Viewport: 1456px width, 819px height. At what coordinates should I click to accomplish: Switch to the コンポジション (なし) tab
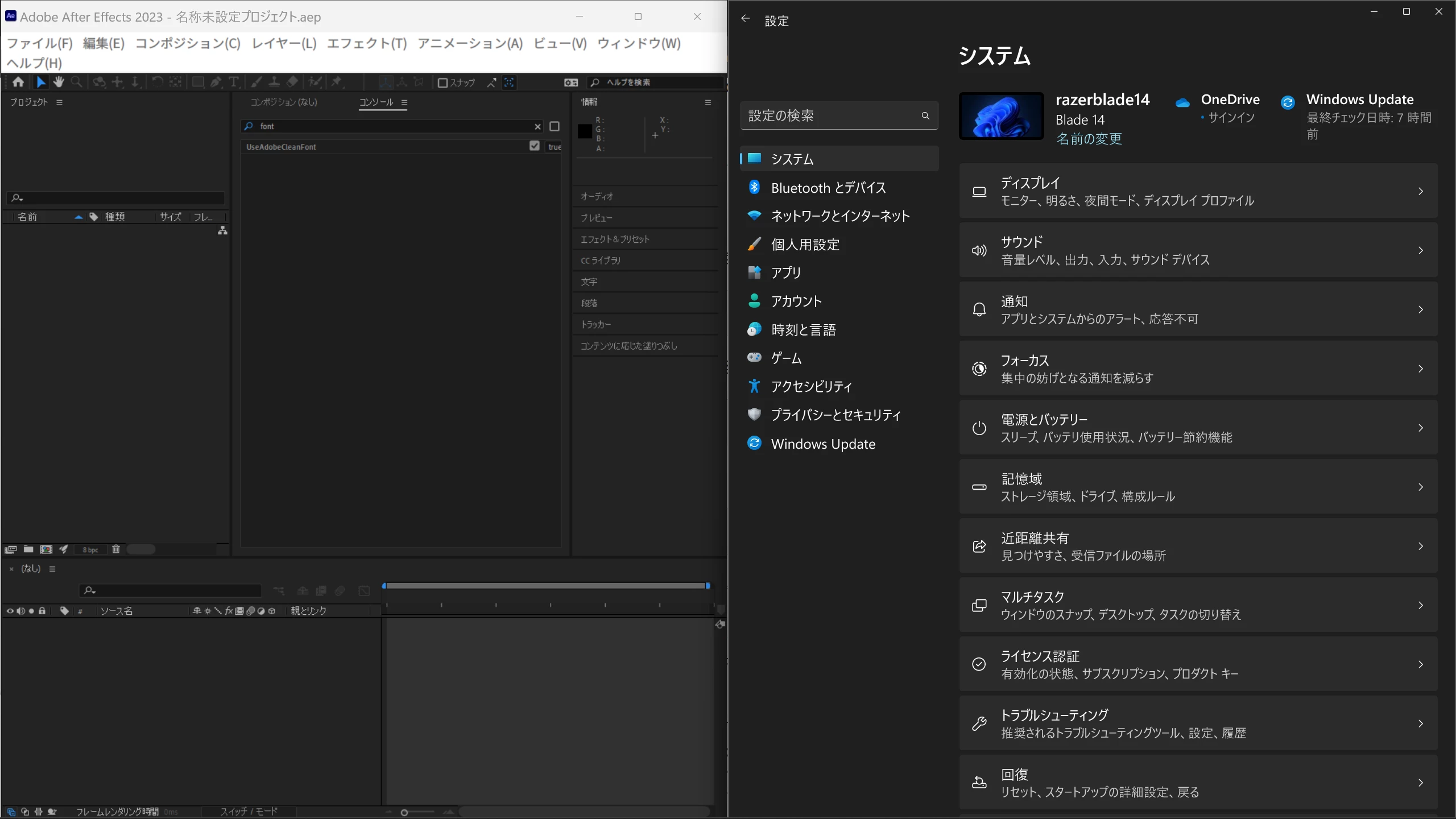click(284, 102)
